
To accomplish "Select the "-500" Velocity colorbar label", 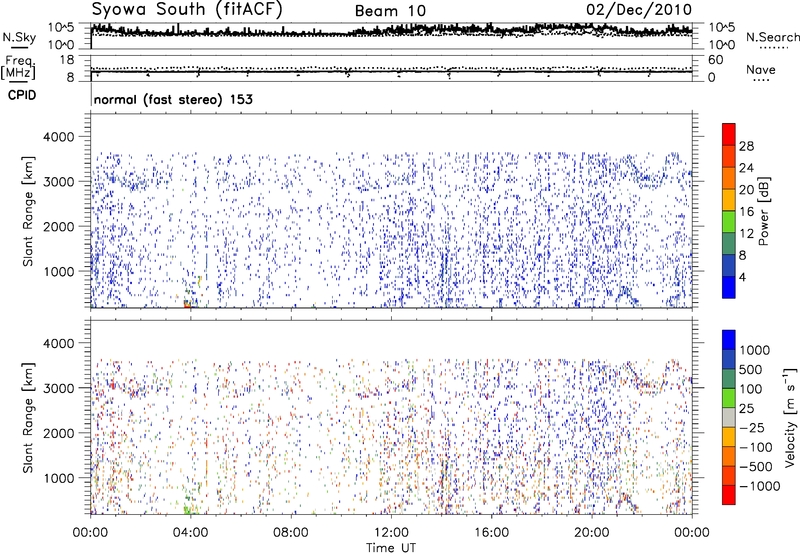I will [x=756, y=467].
